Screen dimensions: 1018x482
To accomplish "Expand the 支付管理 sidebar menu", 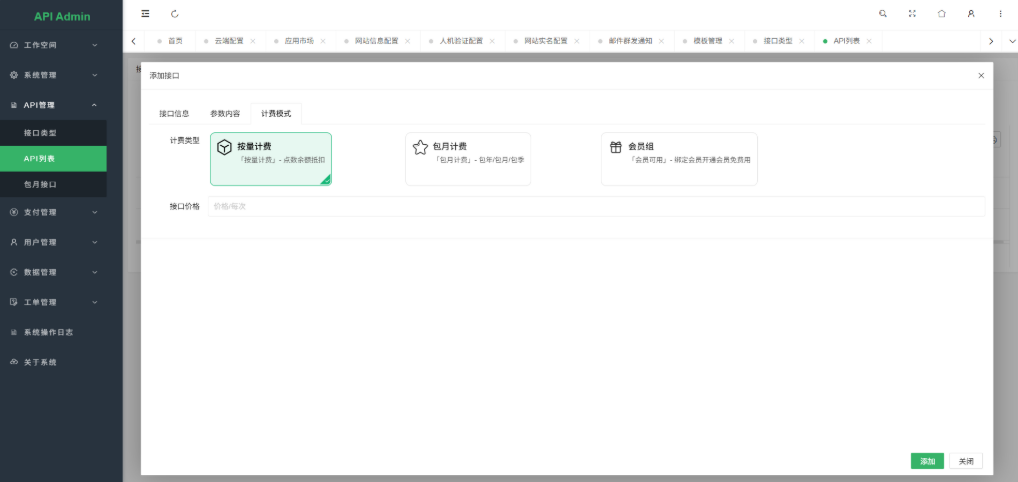I will 61,212.
